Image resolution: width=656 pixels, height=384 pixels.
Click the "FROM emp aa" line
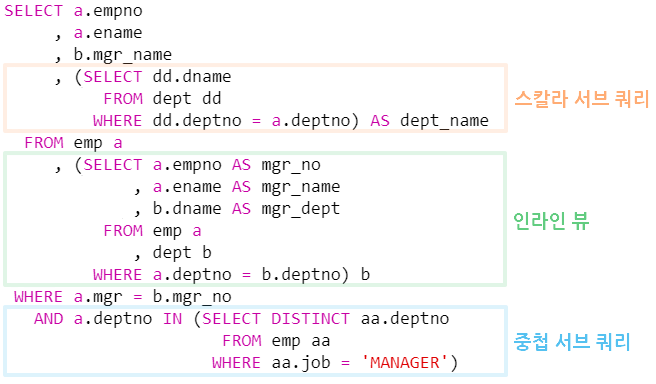276,341
